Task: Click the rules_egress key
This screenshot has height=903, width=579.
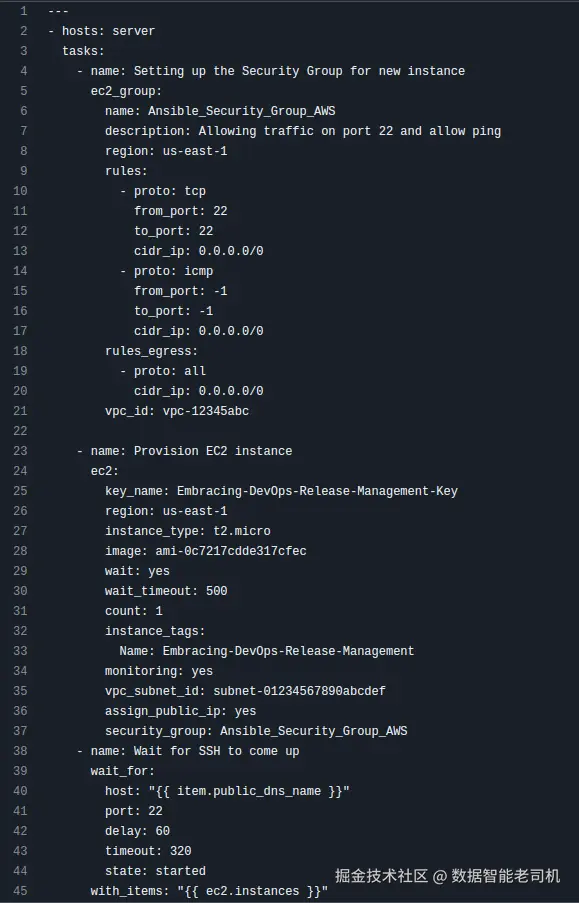Action: pos(151,351)
